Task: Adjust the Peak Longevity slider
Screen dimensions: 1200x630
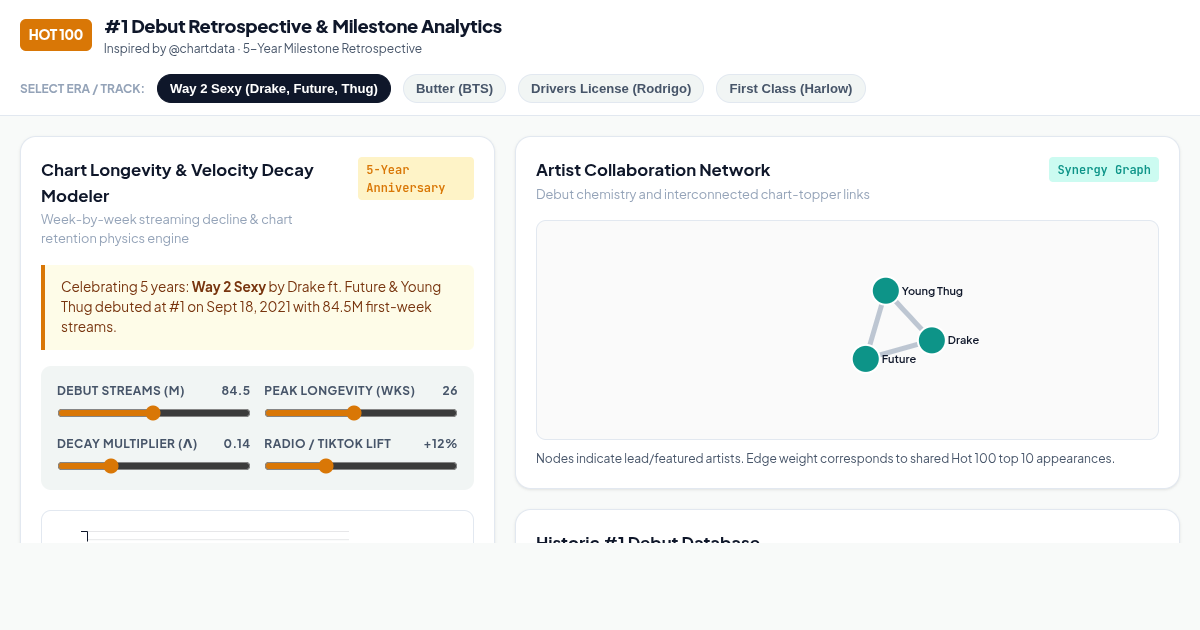Action: coord(361,413)
